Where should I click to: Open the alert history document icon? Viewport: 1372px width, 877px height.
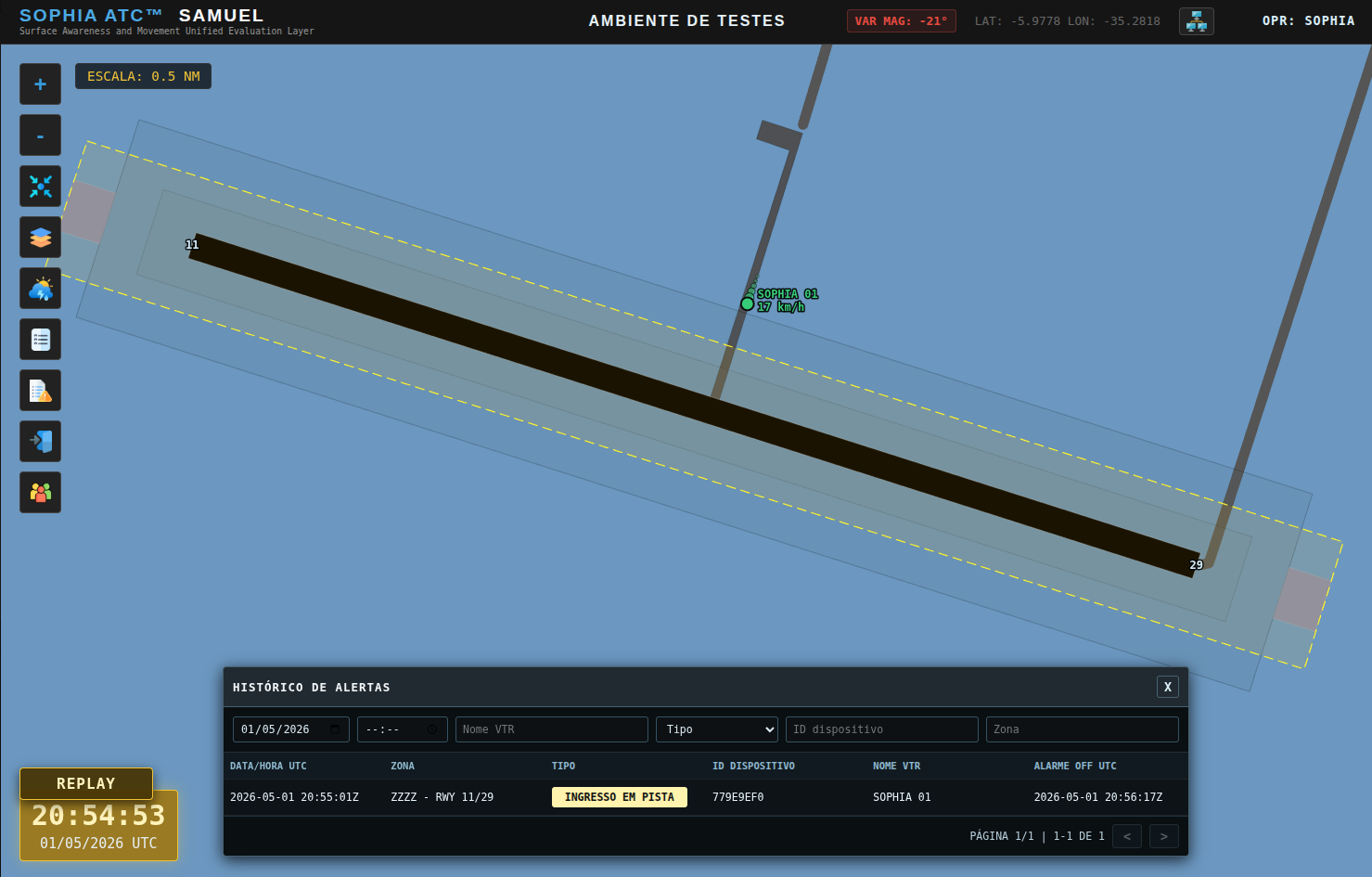point(40,391)
